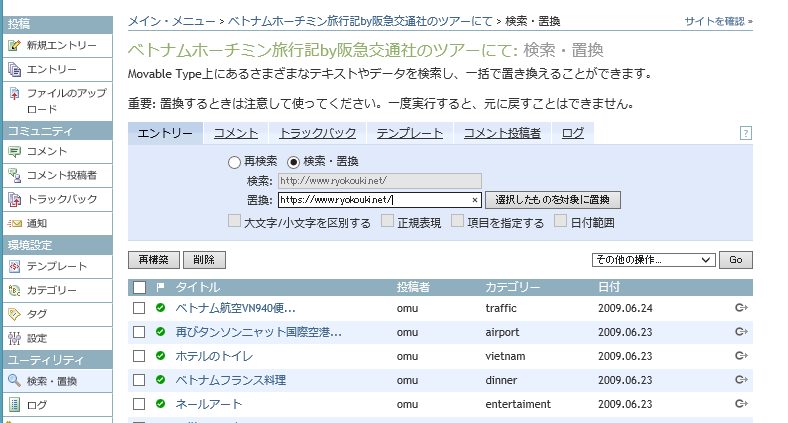Enable 項目を指定する checkbox
The height and width of the screenshot is (423, 788).
point(457,221)
